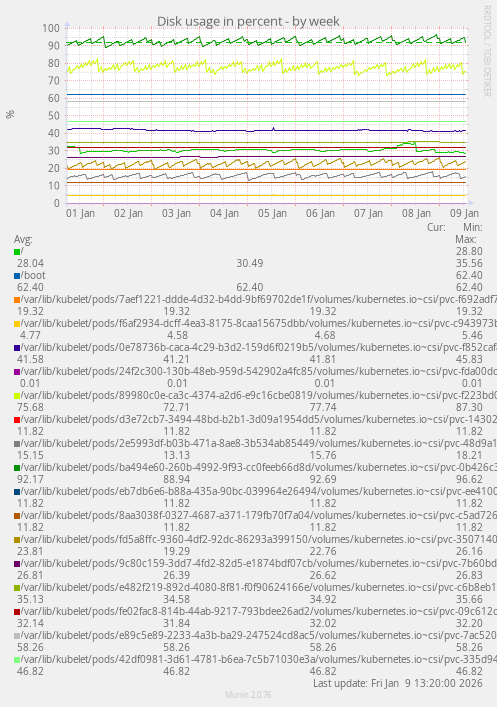The width and height of the screenshot is (497, 707).
Task: Click the '%' y-axis unit label
Action: tap(10, 114)
